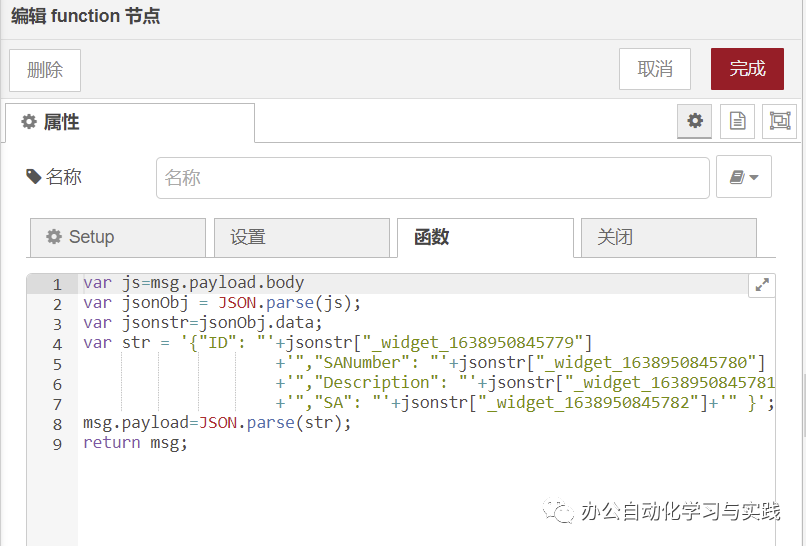The height and width of the screenshot is (546, 806).
Task: Click code line 'var jsonObj = JSON.parse(js);'
Action: (222, 303)
